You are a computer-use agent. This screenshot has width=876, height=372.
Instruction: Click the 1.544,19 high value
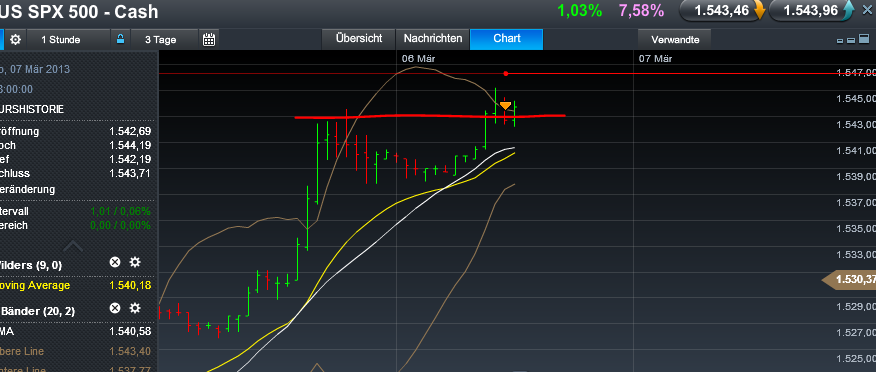(x=130, y=145)
